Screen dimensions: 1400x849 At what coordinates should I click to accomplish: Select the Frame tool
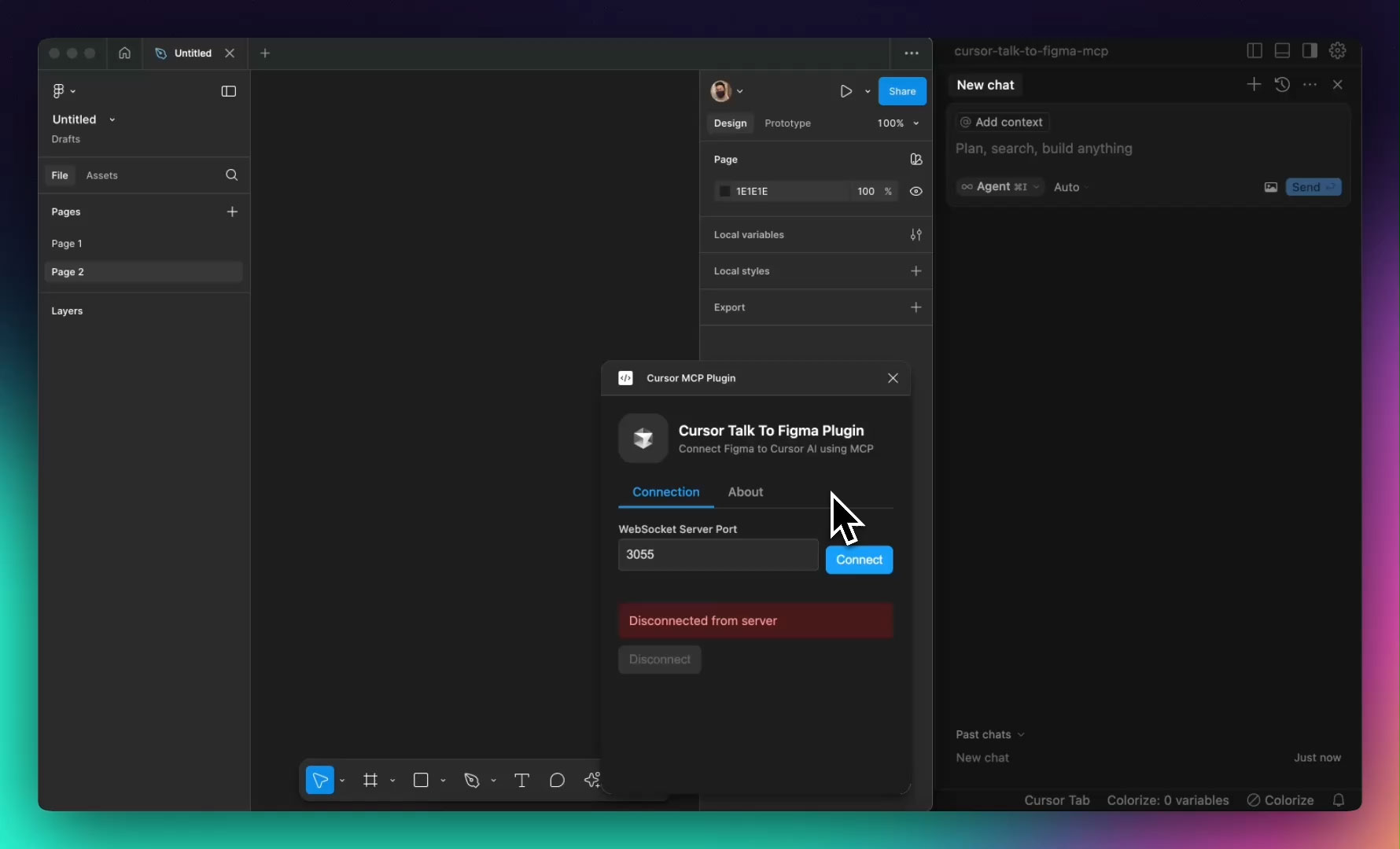pyautogui.click(x=370, y=780)
